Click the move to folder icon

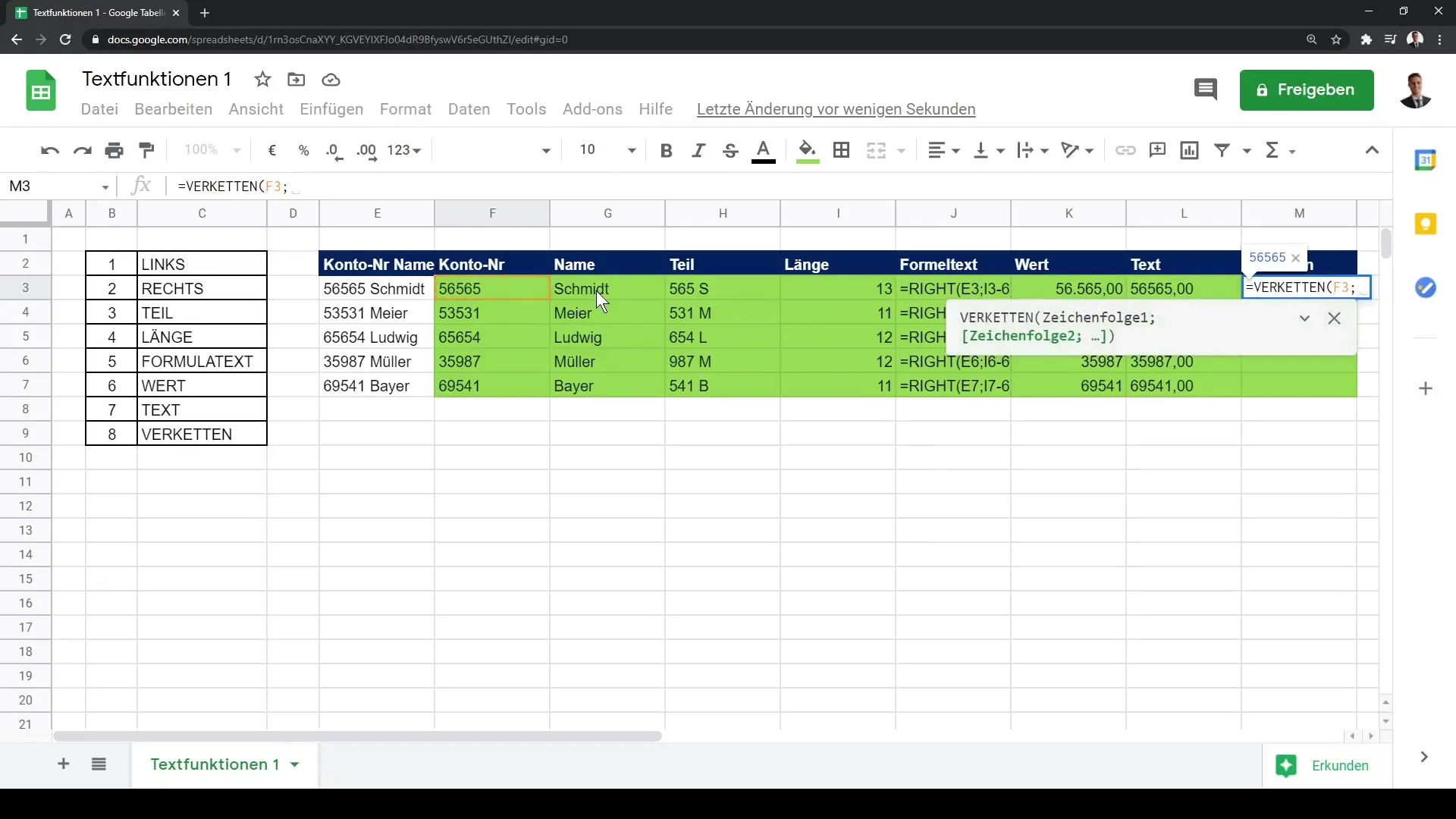[x=297, y=80]
